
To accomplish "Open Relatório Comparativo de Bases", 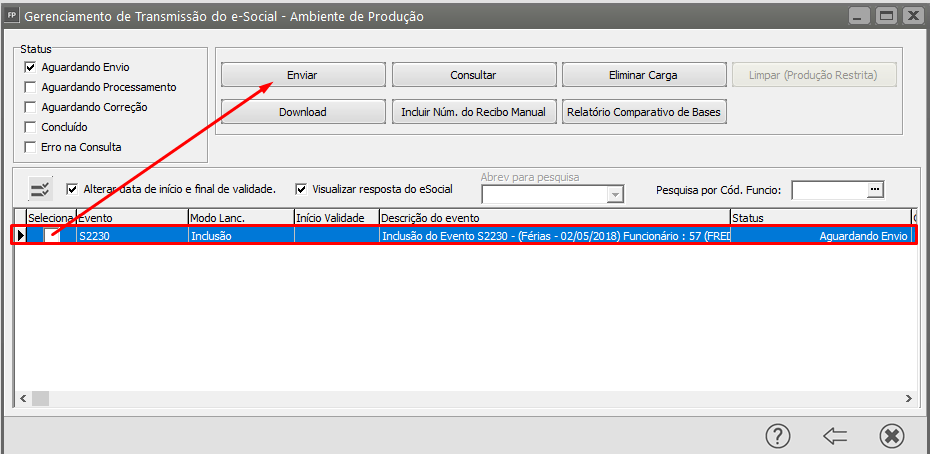I will pos(644,112).
